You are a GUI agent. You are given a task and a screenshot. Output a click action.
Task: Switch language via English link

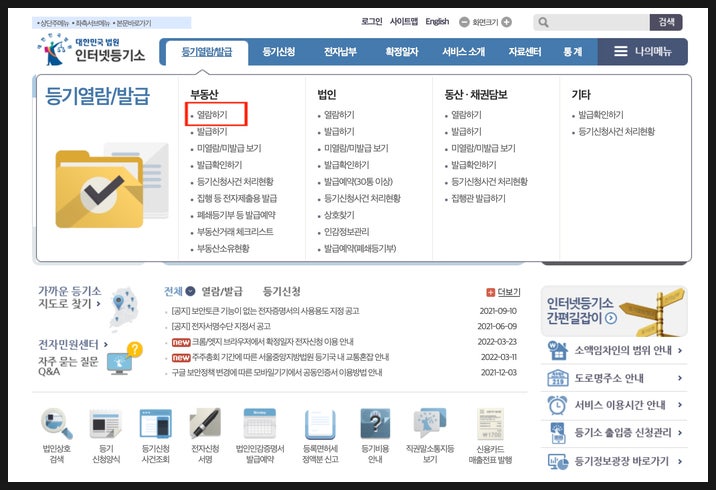pyautogui.click(x=437, y=21)
